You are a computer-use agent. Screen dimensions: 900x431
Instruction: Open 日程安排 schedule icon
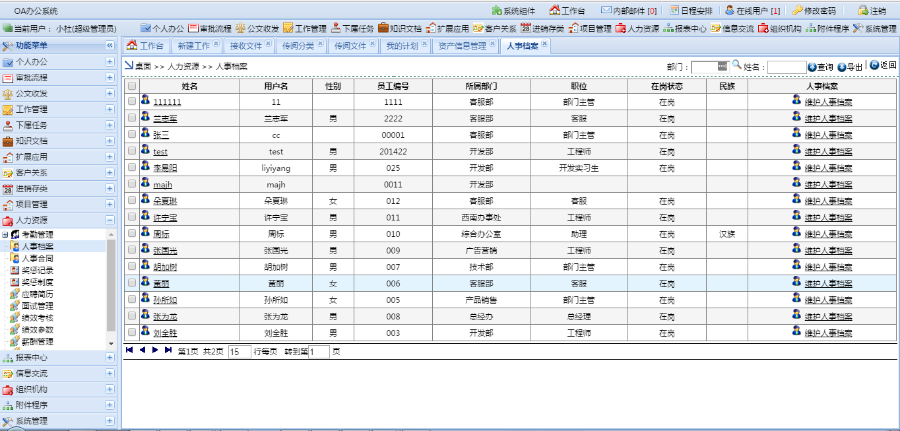pyautogui.click(x=675, y=10)
